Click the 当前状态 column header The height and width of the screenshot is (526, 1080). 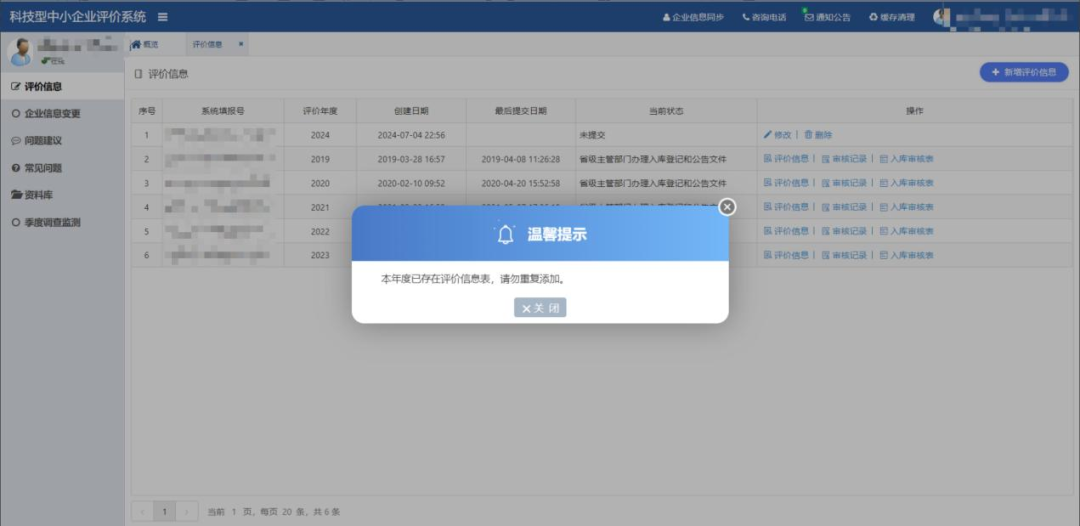[x=666, y=111]
